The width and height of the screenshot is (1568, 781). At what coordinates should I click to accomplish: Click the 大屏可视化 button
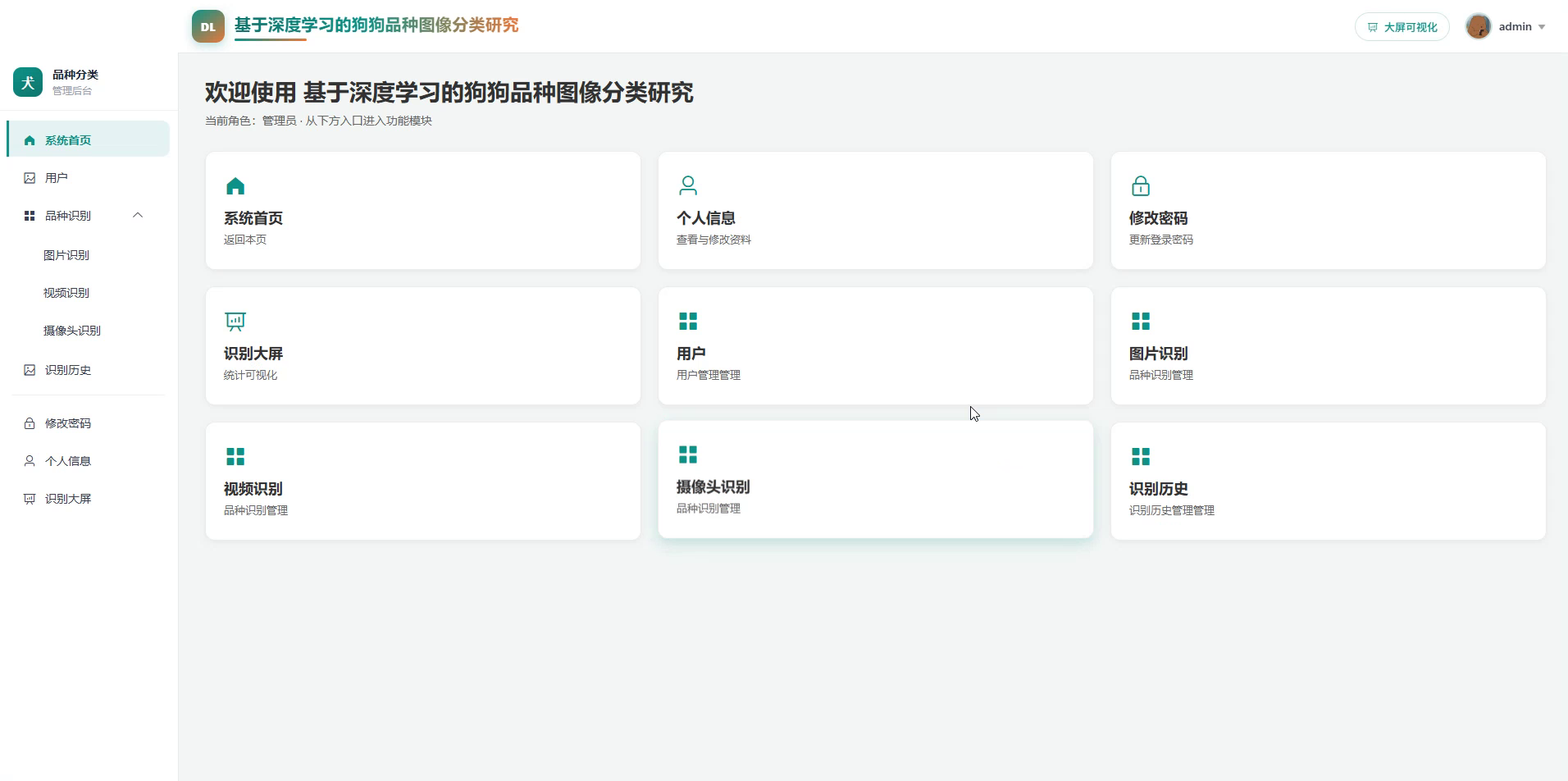point(1402,27)
